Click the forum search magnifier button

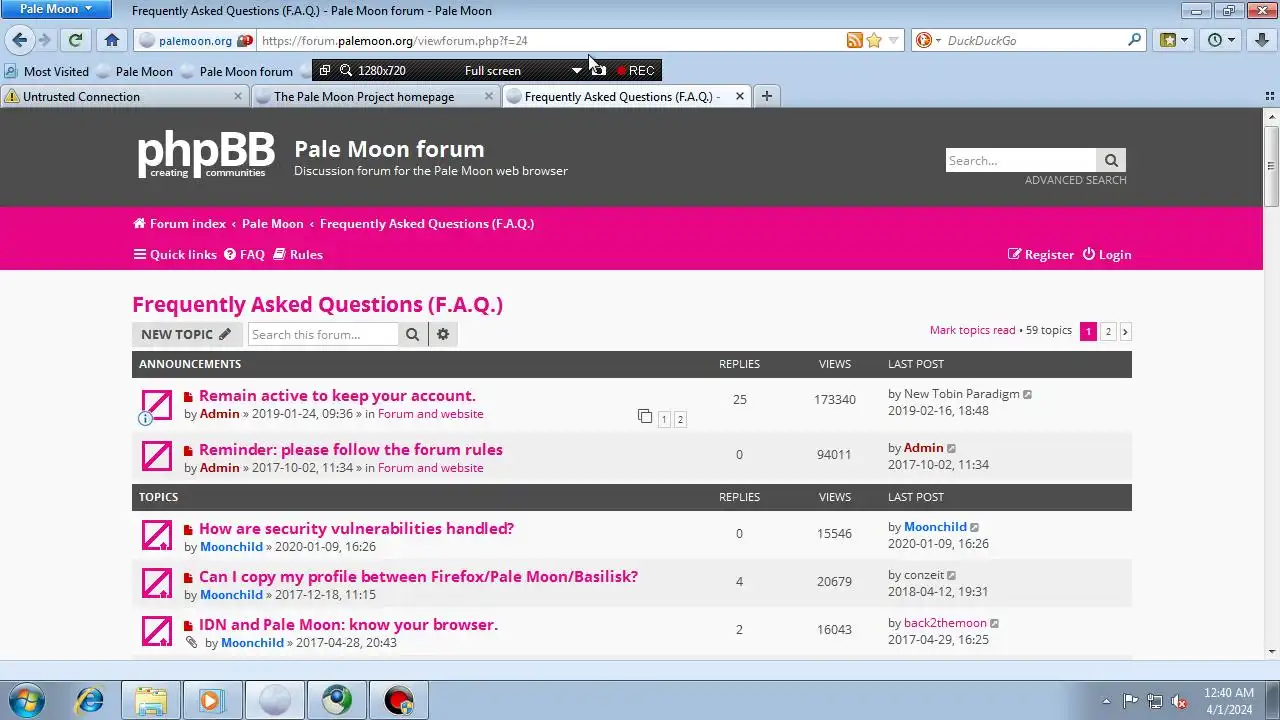(x=412, y=334)
